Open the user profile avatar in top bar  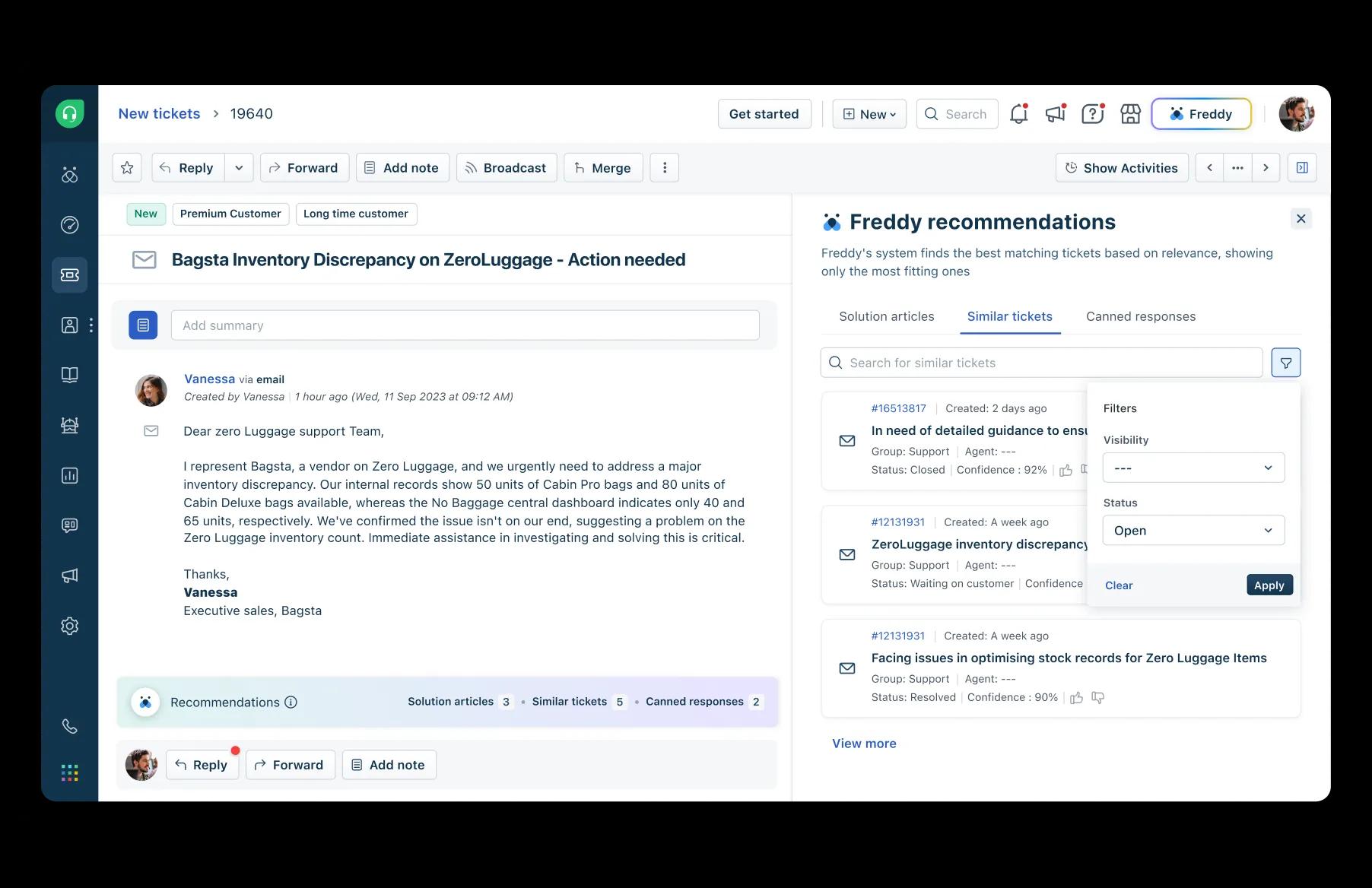1297,114
